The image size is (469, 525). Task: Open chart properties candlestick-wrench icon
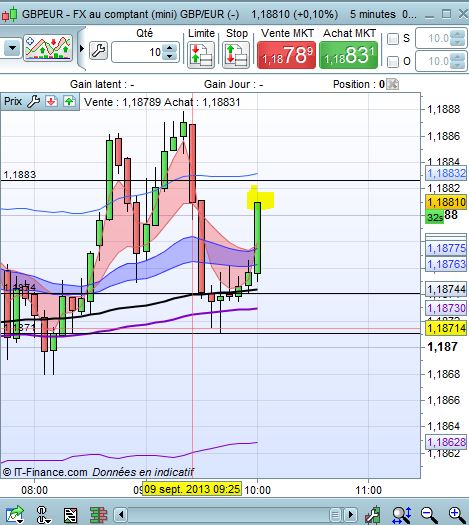[372, 515]
